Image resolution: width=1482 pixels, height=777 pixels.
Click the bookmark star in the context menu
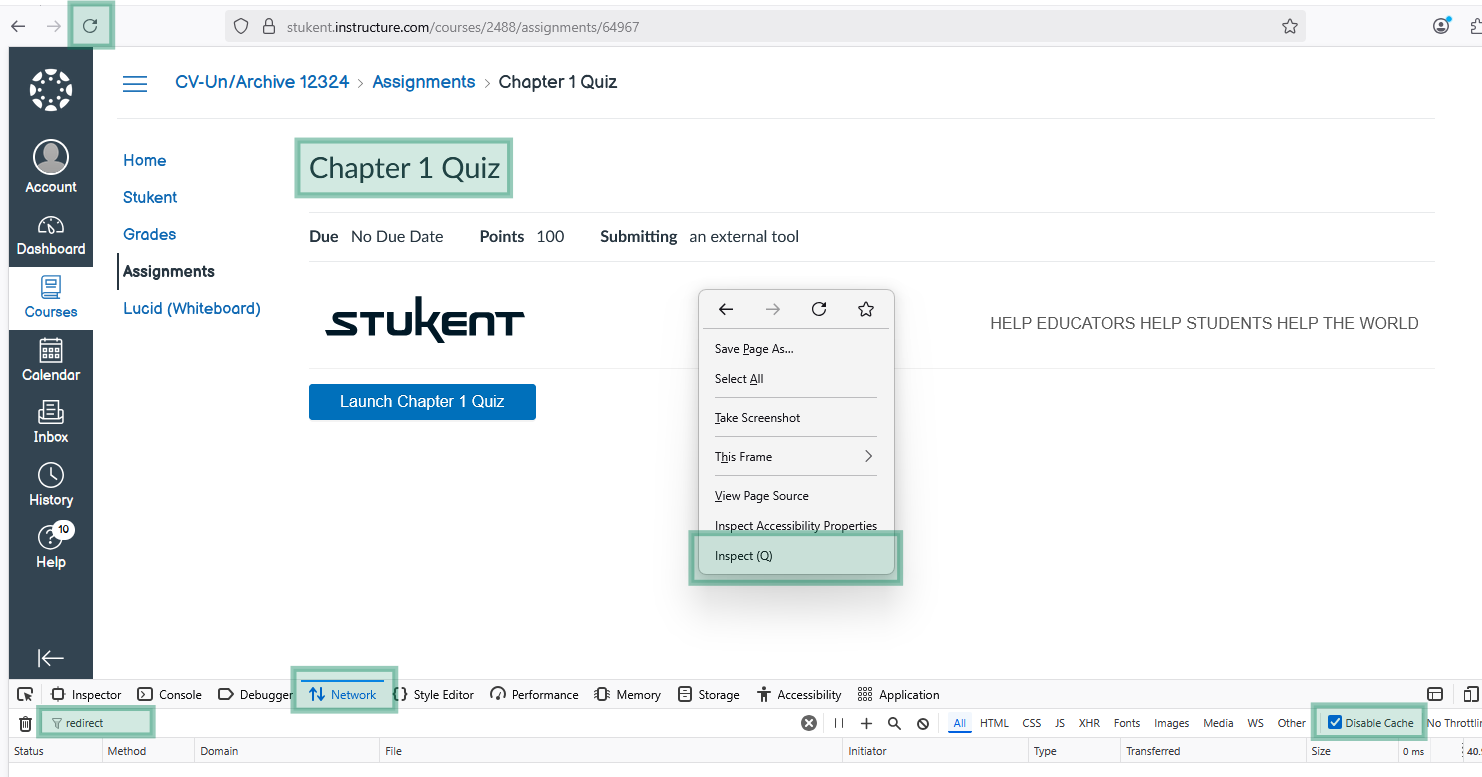coord(866,310)
